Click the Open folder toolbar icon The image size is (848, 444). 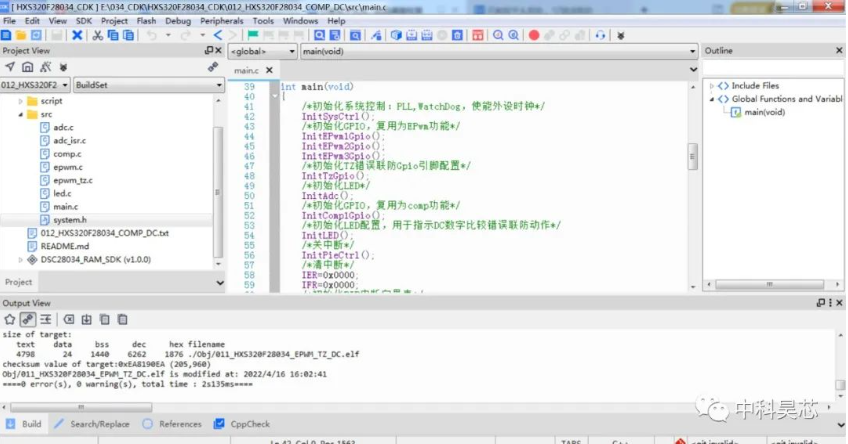pyautogui.click(x=21, y=35)
